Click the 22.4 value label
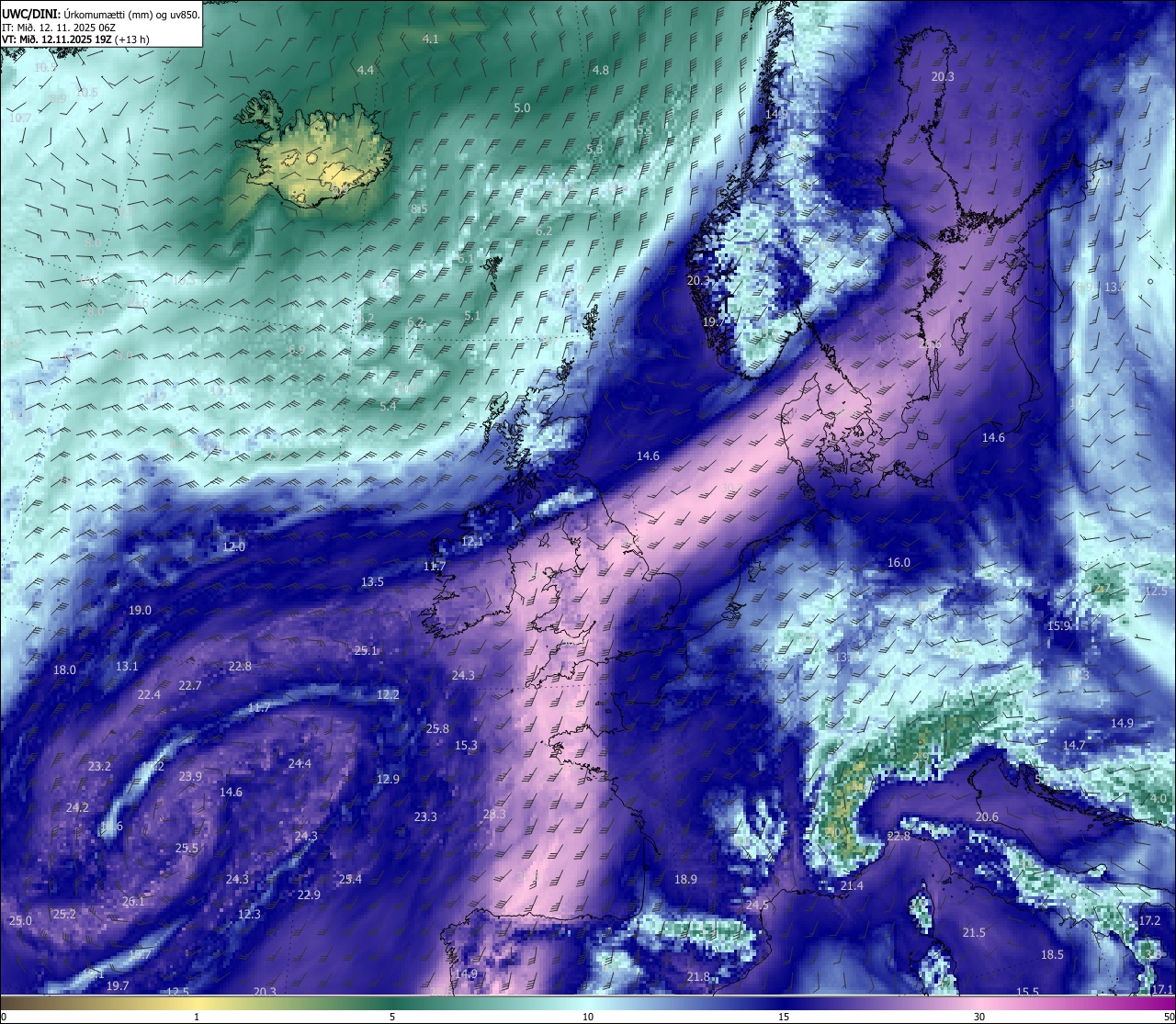The width and height of the screenshot is (1176, 1024). point(149,694)
